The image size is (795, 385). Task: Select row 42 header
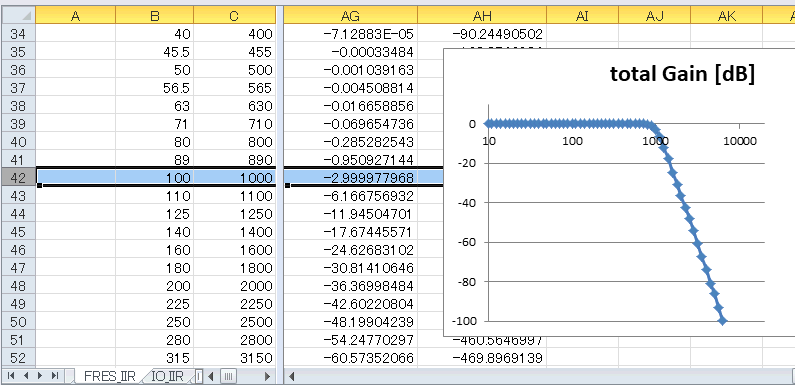click(19, 178)
